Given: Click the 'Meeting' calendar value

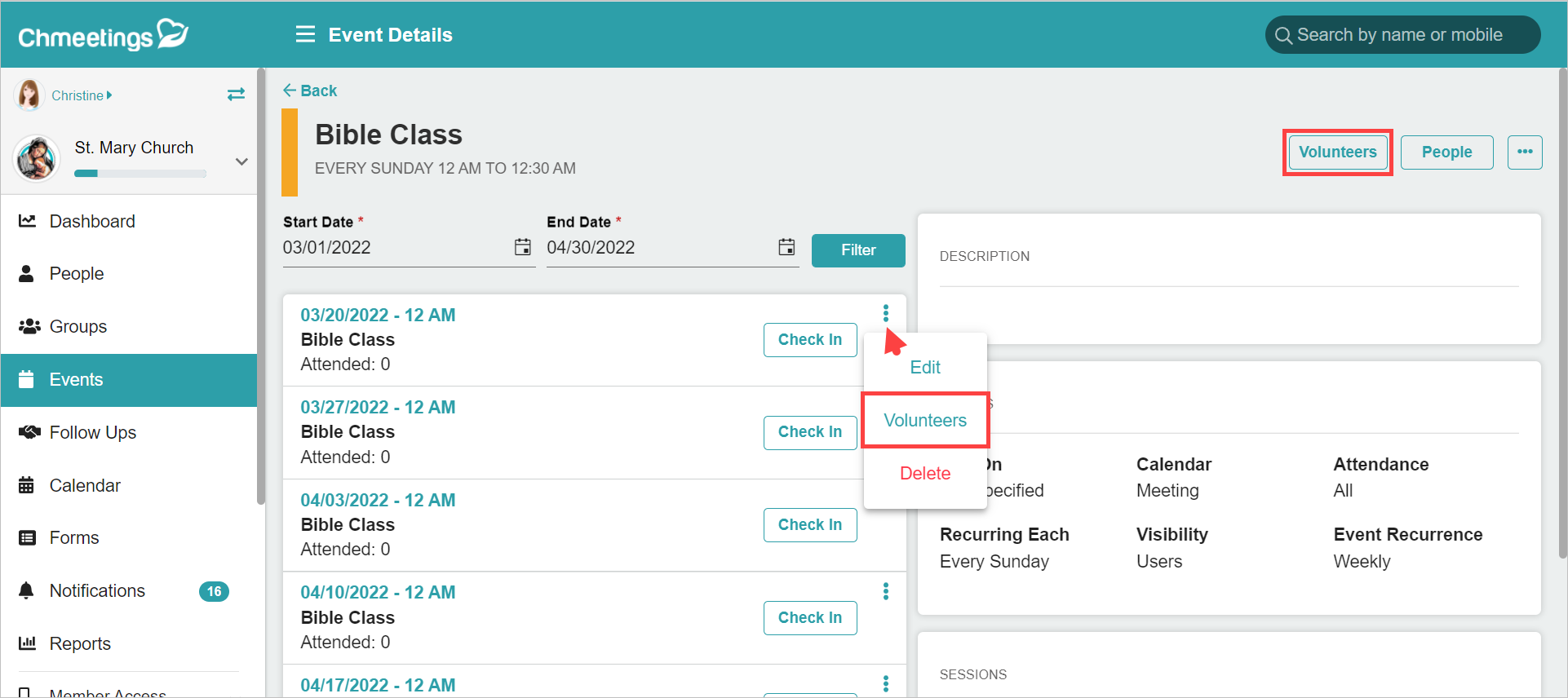Looking at the screenshot, I should [x=1167, y=491].
